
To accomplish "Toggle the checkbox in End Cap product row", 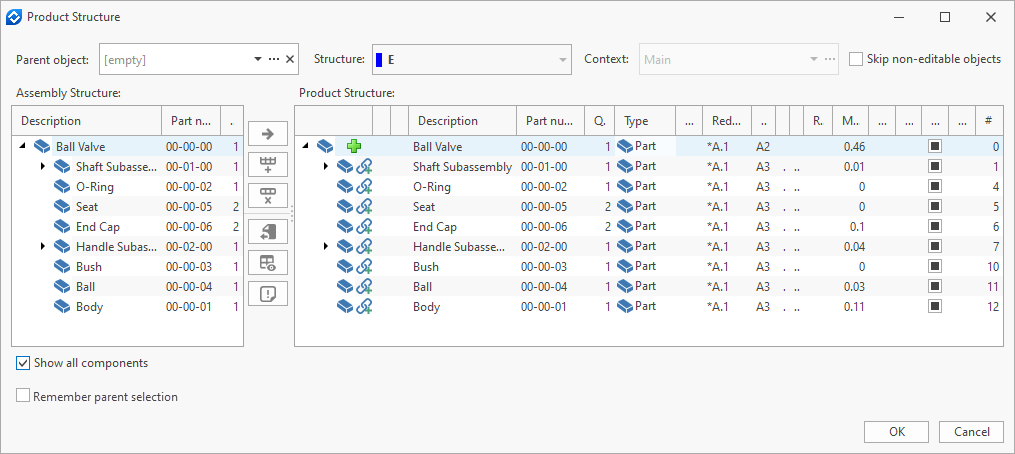I will 934,226.
